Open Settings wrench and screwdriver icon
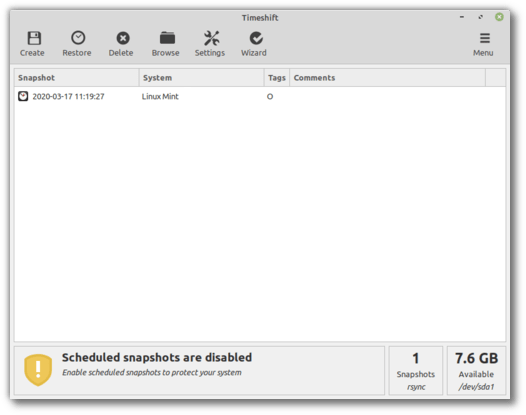This screenshot has width=526, height=415. (x=211, y=38)
